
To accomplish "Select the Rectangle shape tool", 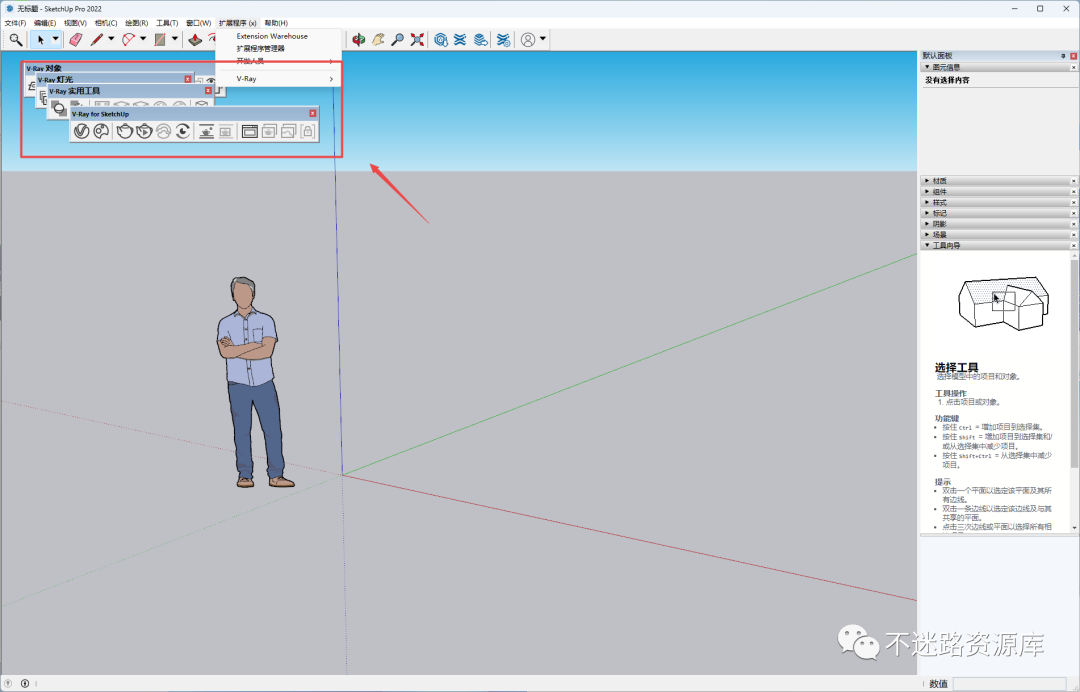I will tap(160, 40).
